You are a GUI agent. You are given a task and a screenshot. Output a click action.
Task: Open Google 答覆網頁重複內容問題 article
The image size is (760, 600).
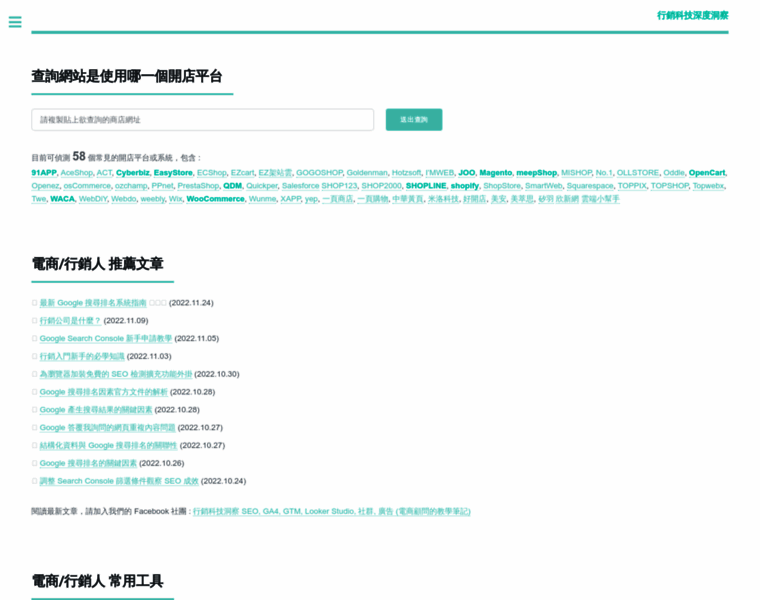click(108, 427)
